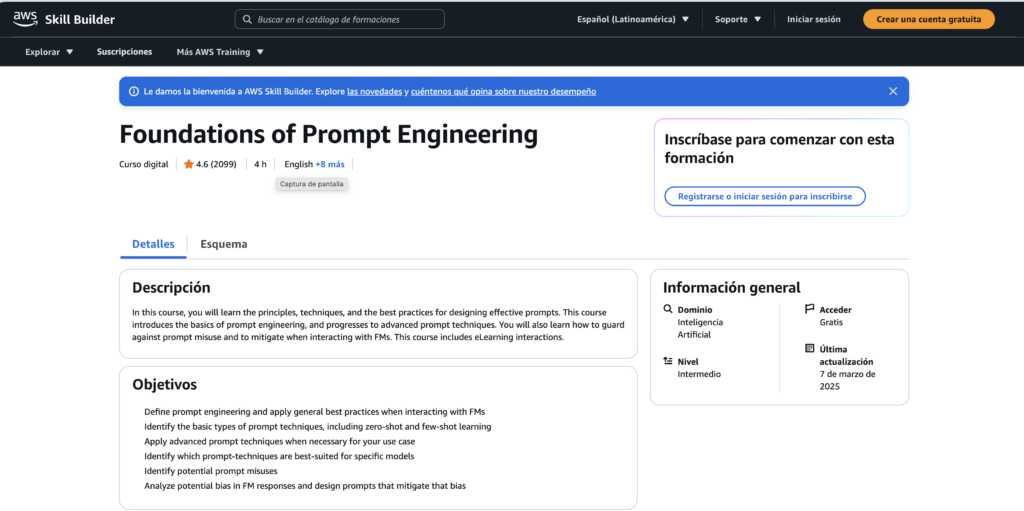Expand the Soporte dropdown menu
This screenshot has height=511, width=1024.
tap(737, 19)
